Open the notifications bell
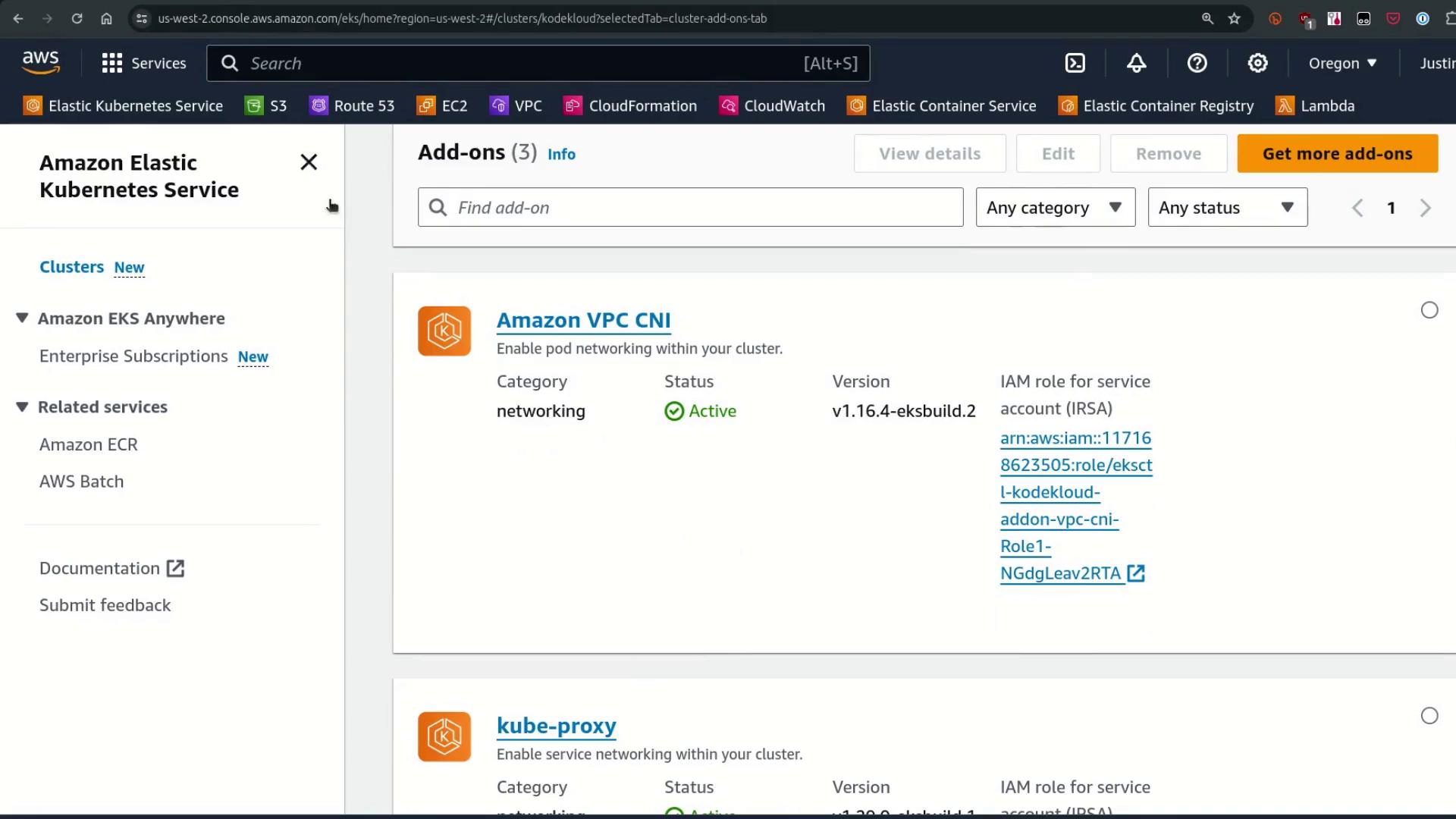The image size is (1456, 819). pyautogui.click(x=1136, y=64)
